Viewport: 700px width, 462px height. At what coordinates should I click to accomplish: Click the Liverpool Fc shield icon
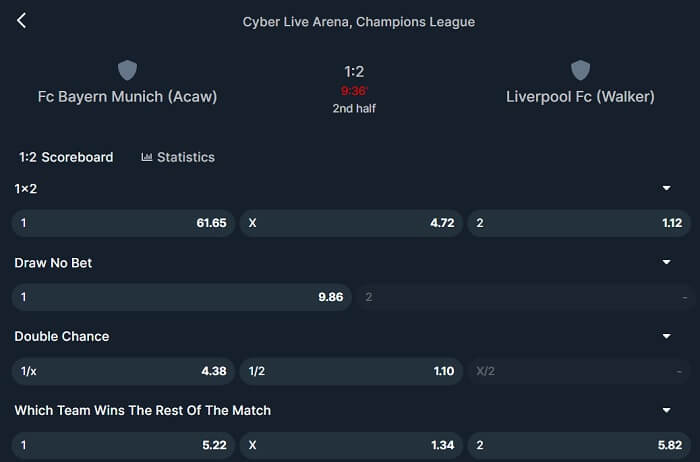tap(580, 70)
